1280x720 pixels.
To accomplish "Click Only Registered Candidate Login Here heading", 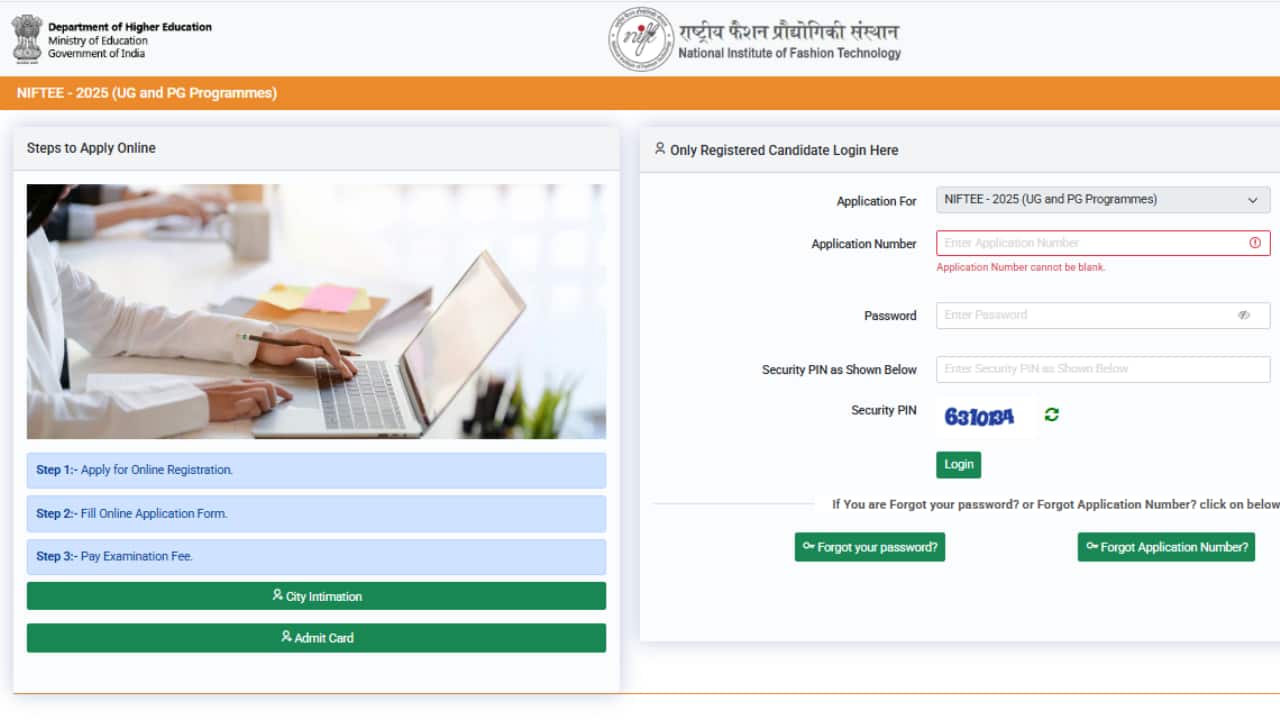I will pos(784,150).
